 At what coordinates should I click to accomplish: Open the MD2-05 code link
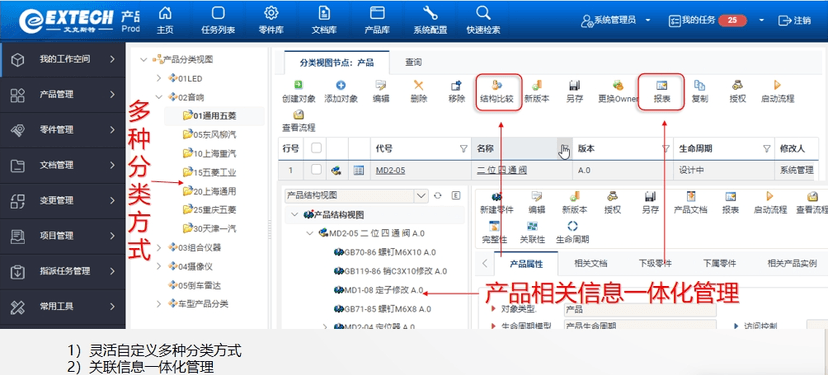point(390,170)
